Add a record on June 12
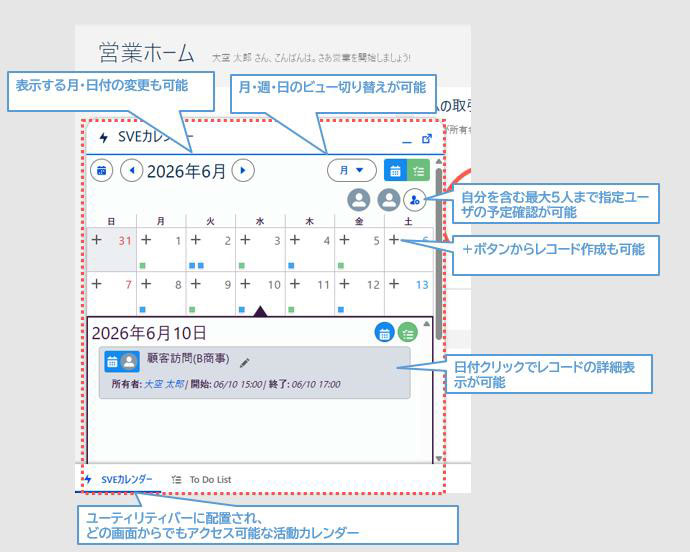Viewport: 690px width, 552px height. point(345,284)
